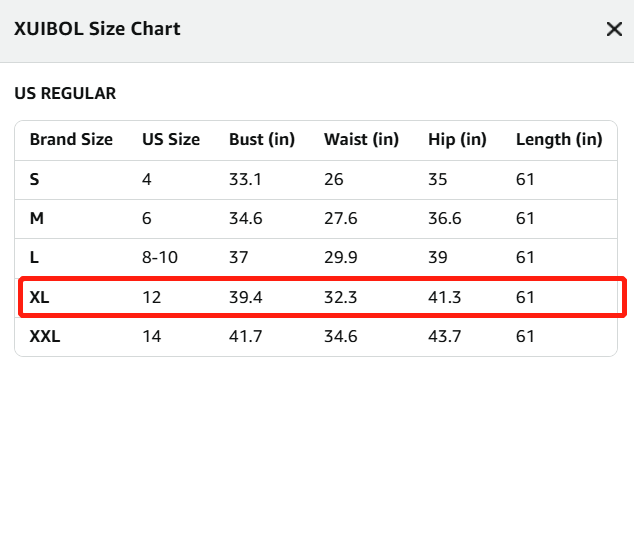Select the XXL brand size row label
This screenshot has height=554, width=634.
[45, 336]
